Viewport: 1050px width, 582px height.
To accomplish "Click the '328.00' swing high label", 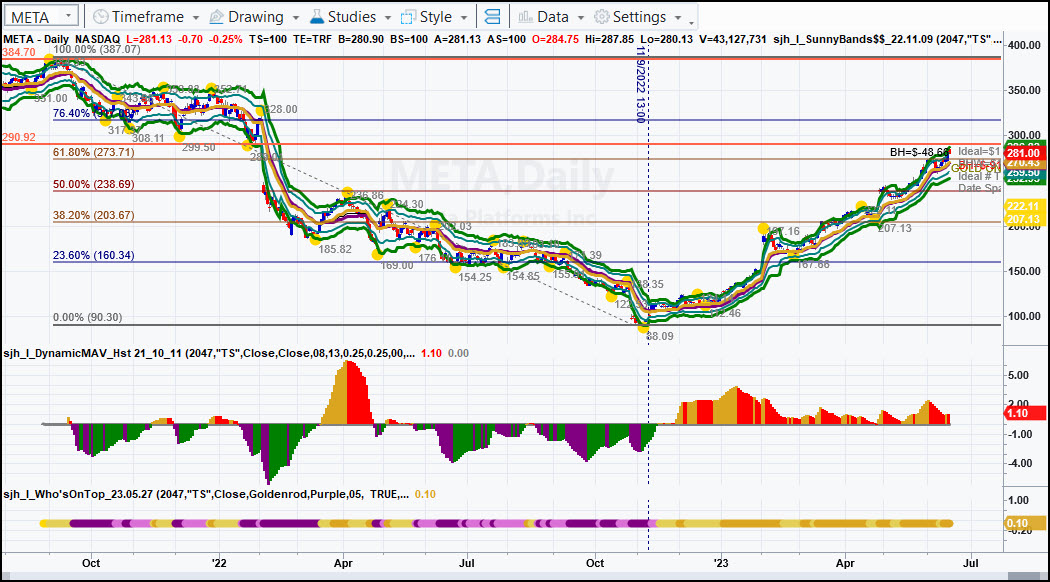I will coord(281,110).
